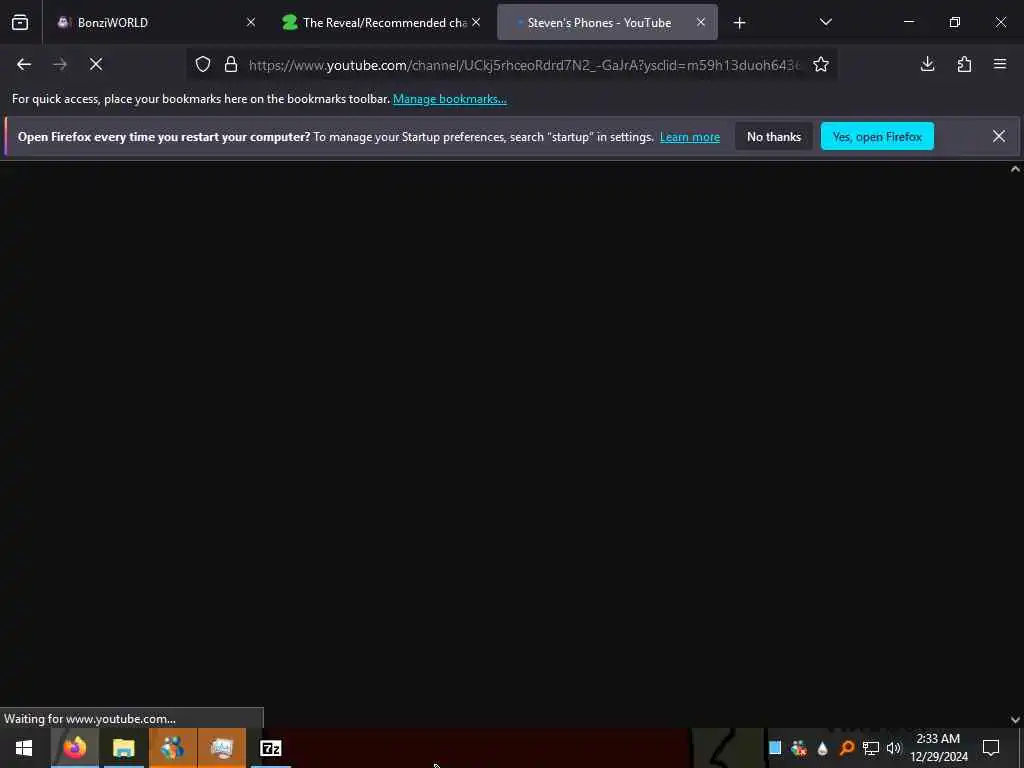Click the scrollbar down arrow

tap(1016, 720)
